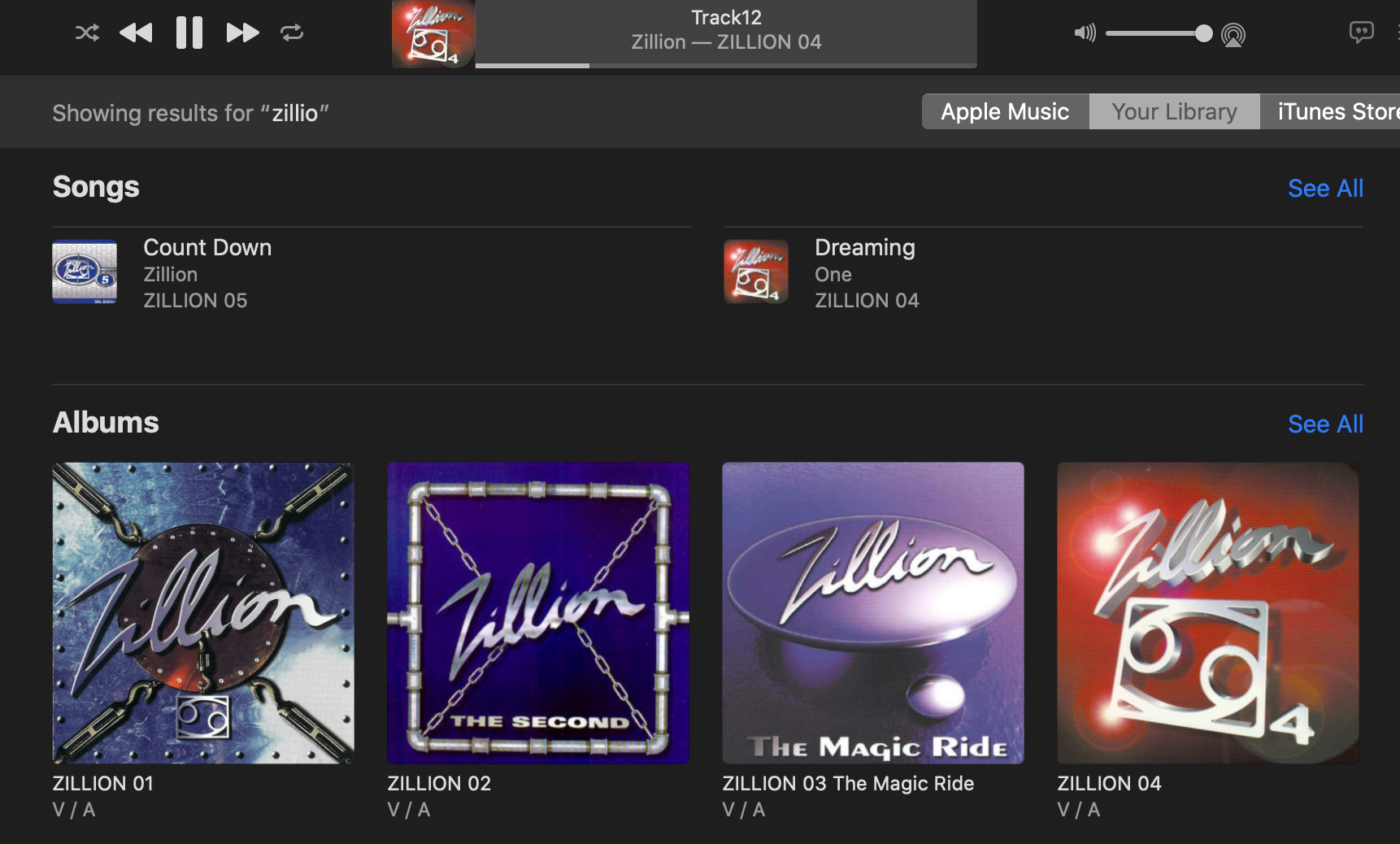Click the ZILLION 01 album title

point(103,783)
